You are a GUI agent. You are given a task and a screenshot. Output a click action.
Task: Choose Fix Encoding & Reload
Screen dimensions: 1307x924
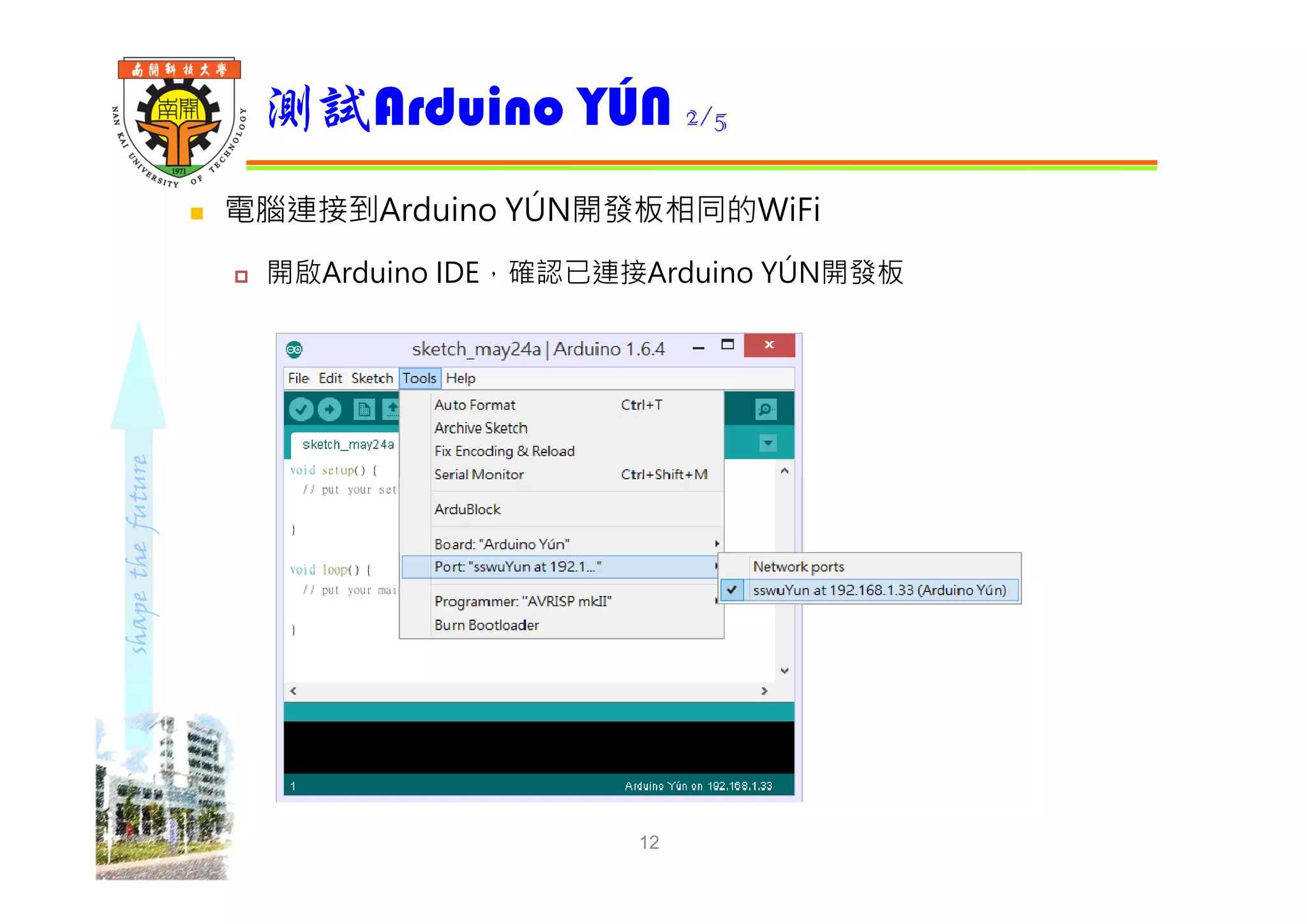562,451
